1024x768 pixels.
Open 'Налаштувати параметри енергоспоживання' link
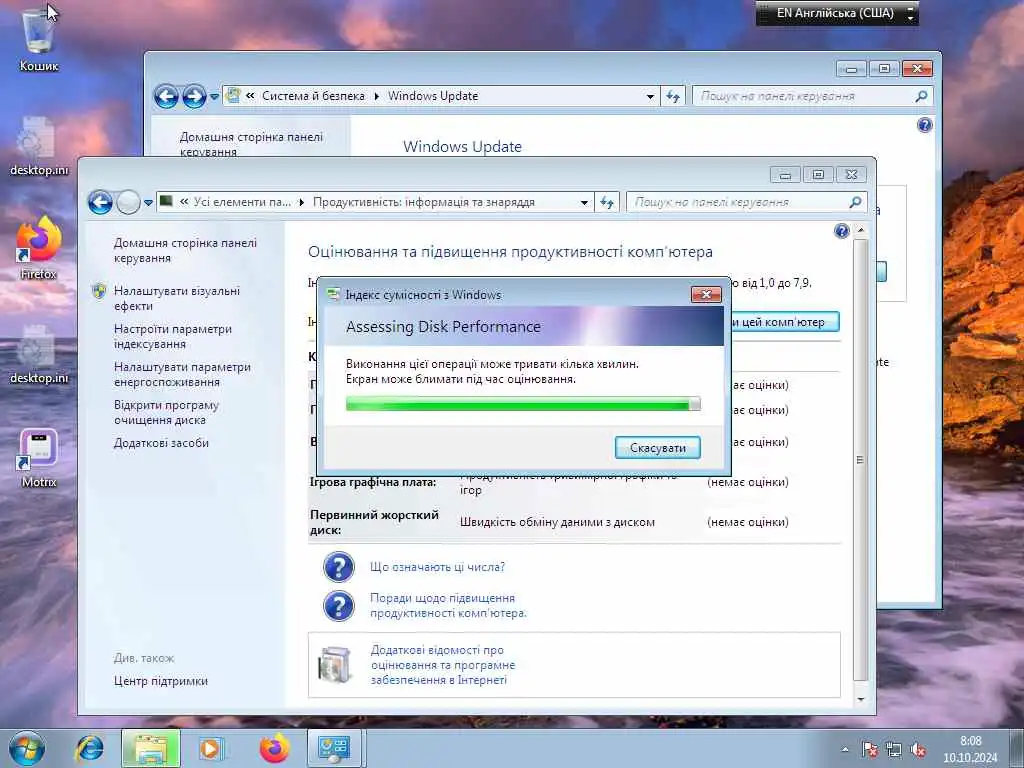(x=182, y=374)
